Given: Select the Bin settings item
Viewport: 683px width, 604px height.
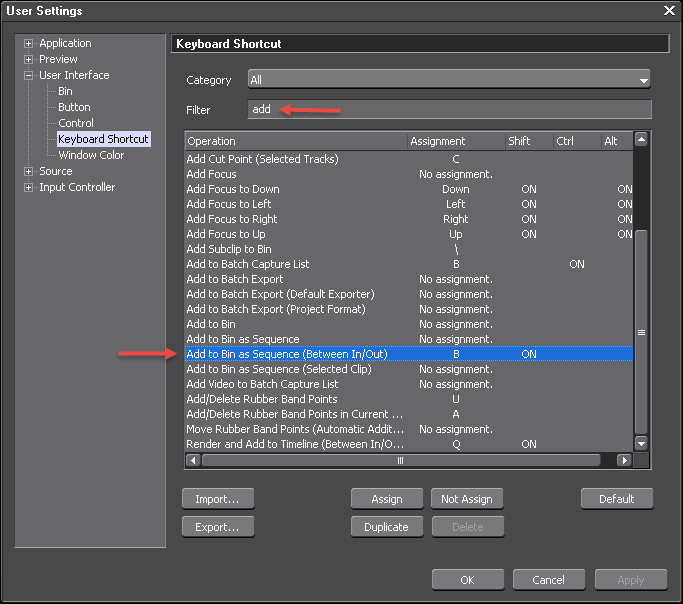Looking at the screenshot, I should [65, 91].
